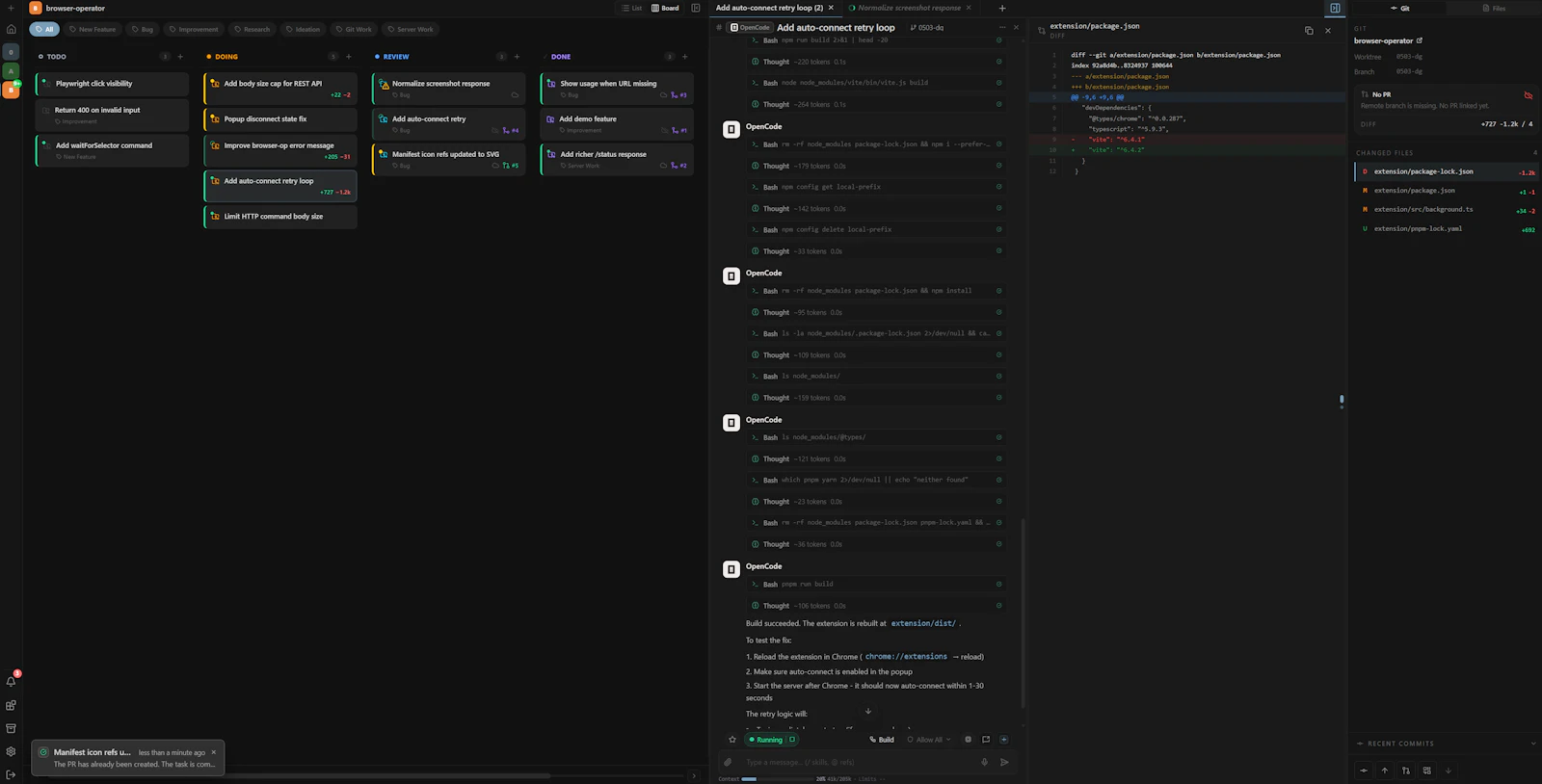Viewport: 1542px width, 784px height.
Task: Click the push up-arrow git action
Action: tap(1385, 771)
